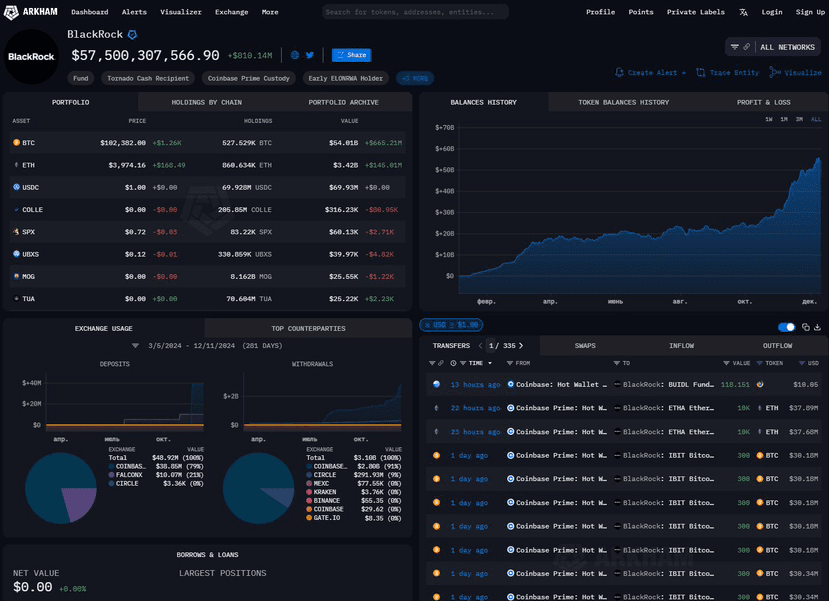Screen dimensions: 829x601
Task: Open the TIME column sort dropdown
Action: [490, 363]
